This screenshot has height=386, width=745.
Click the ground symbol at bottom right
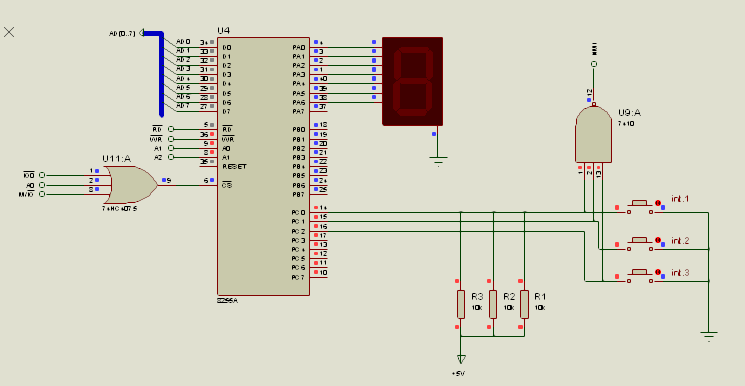708,336
